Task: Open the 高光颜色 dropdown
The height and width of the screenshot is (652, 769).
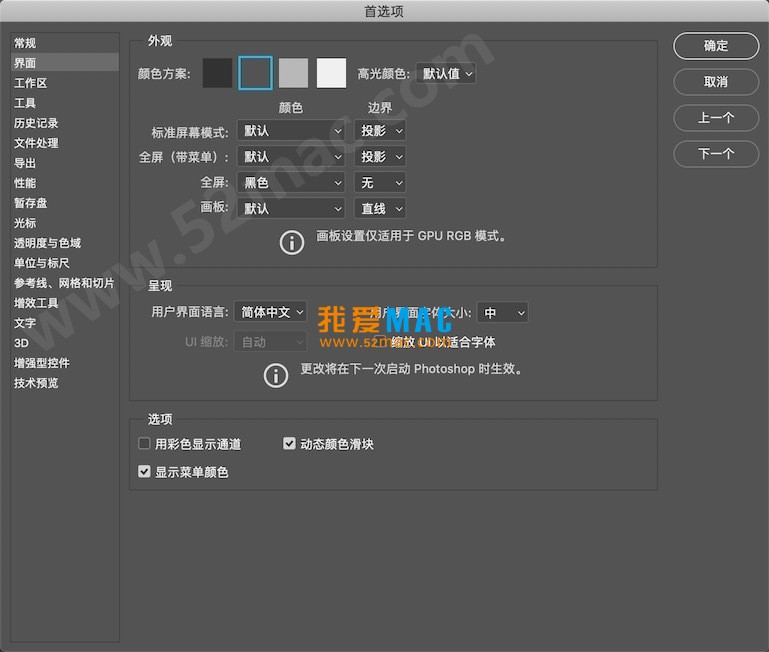Action: click(x=445, y=74)
